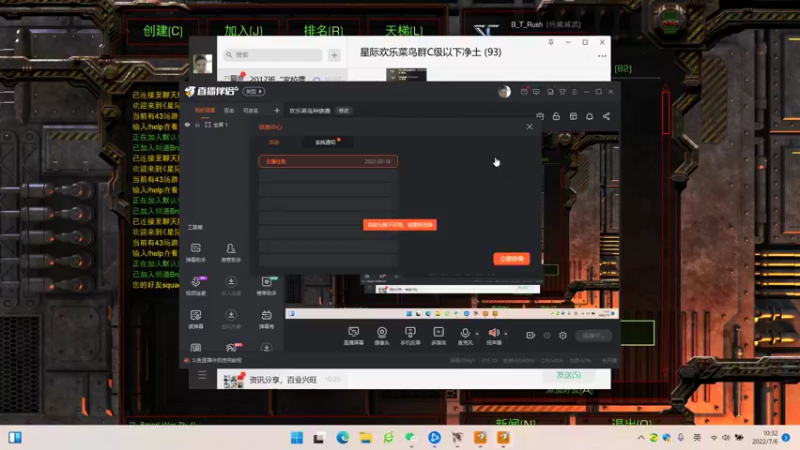Expand the speaker options arrow
The width and height of the screenshot is (800, 450).
click(x=506, y=334)
